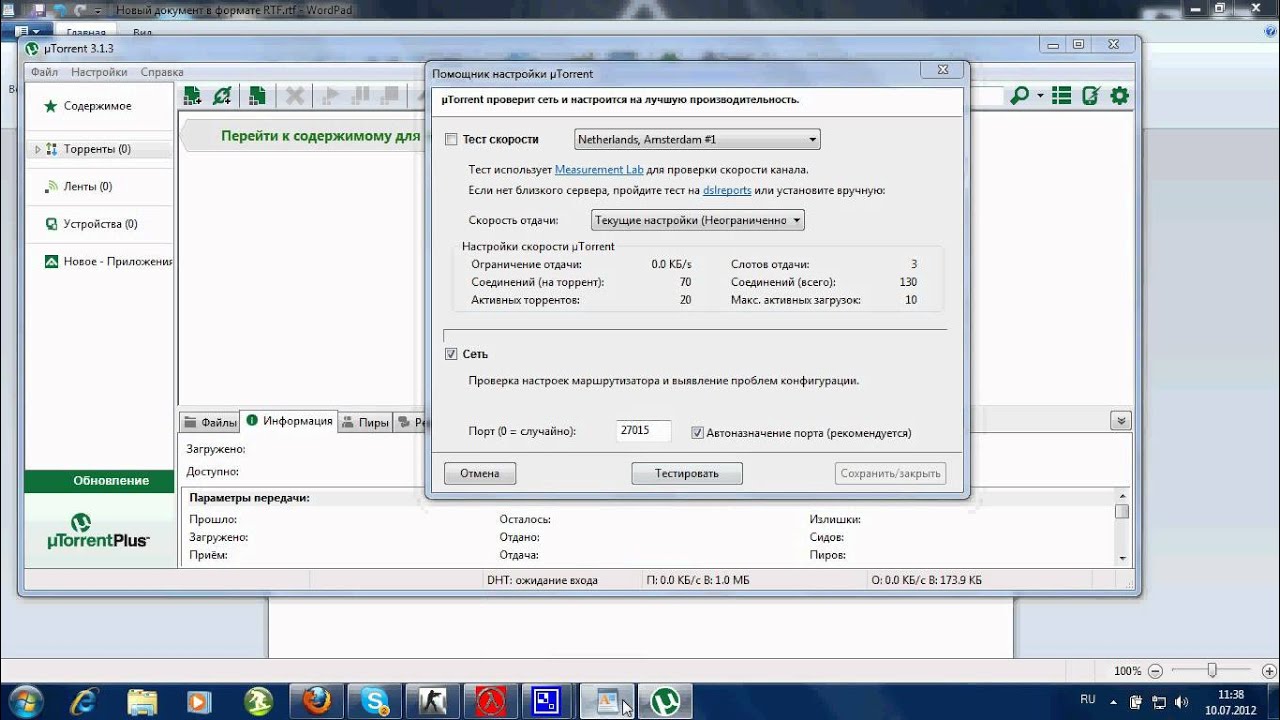Select Торренты (0) in sidebar

pyautogui.click(x=99, y=149)
